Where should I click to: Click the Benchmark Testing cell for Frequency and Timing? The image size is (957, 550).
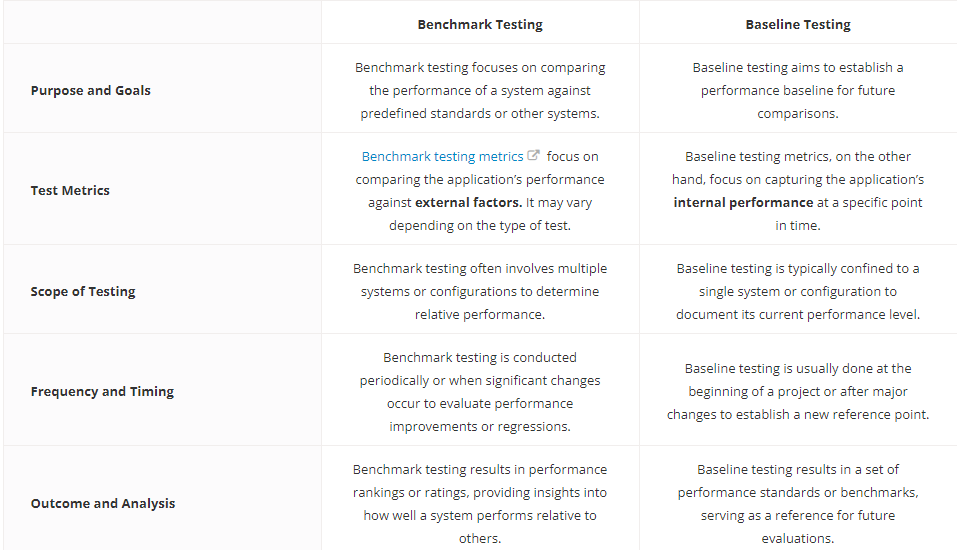tap(480, 391)
